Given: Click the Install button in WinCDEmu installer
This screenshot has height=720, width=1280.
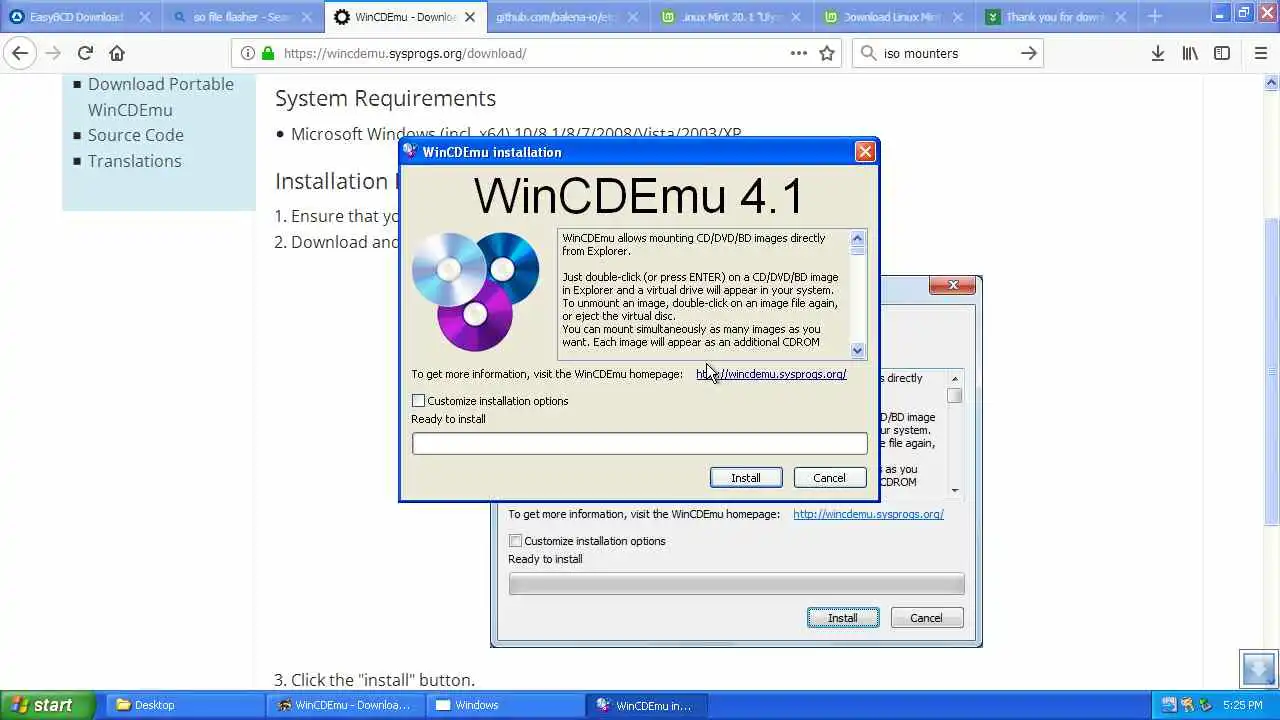Looking at the screenshot, I should coord(746,478).
